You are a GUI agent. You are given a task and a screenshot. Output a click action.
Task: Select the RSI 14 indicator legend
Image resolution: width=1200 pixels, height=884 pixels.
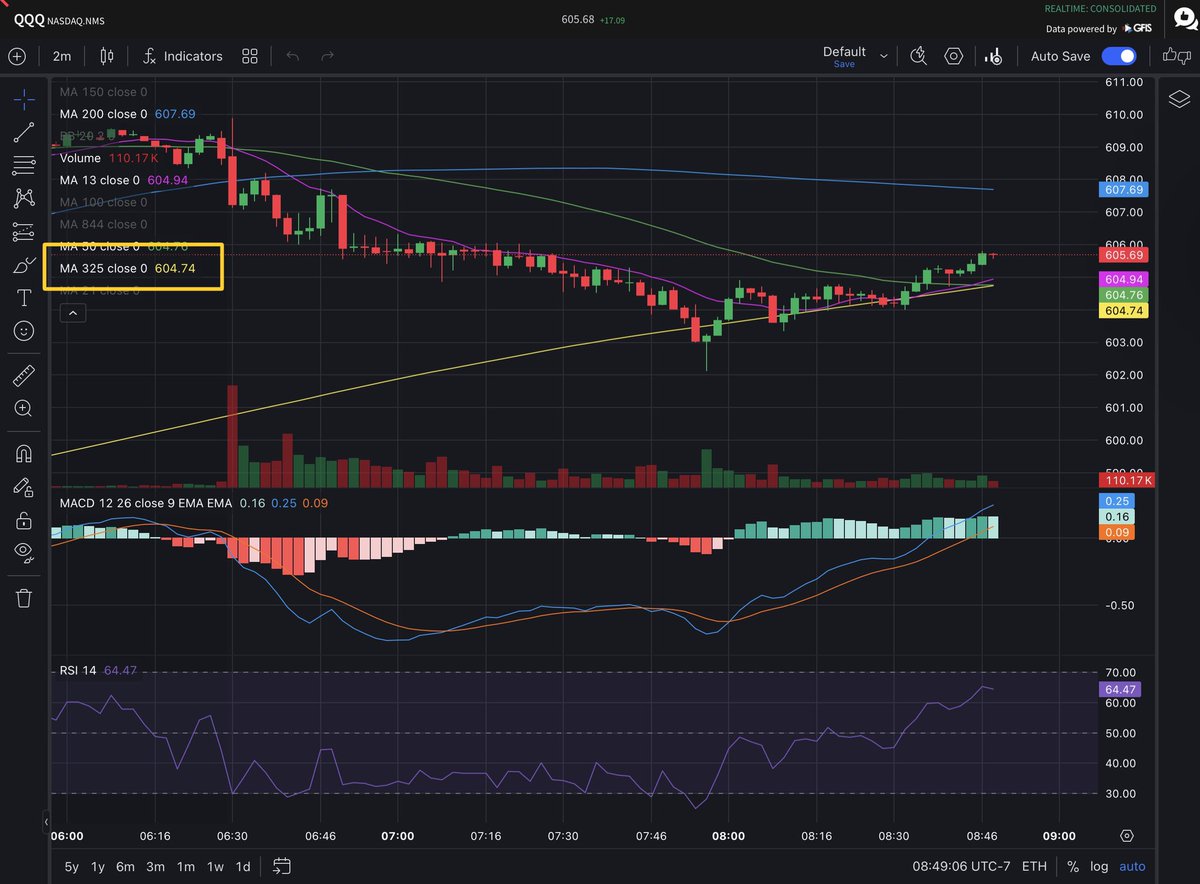pos(97,670)
